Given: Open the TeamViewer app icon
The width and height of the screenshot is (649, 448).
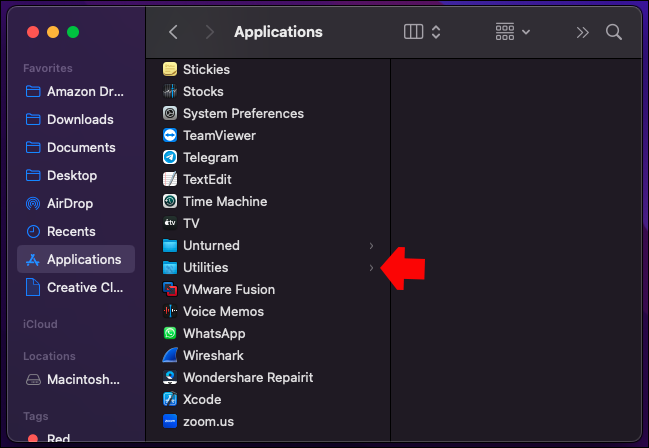Looking at the screenshot, I should tap(170, 136).
